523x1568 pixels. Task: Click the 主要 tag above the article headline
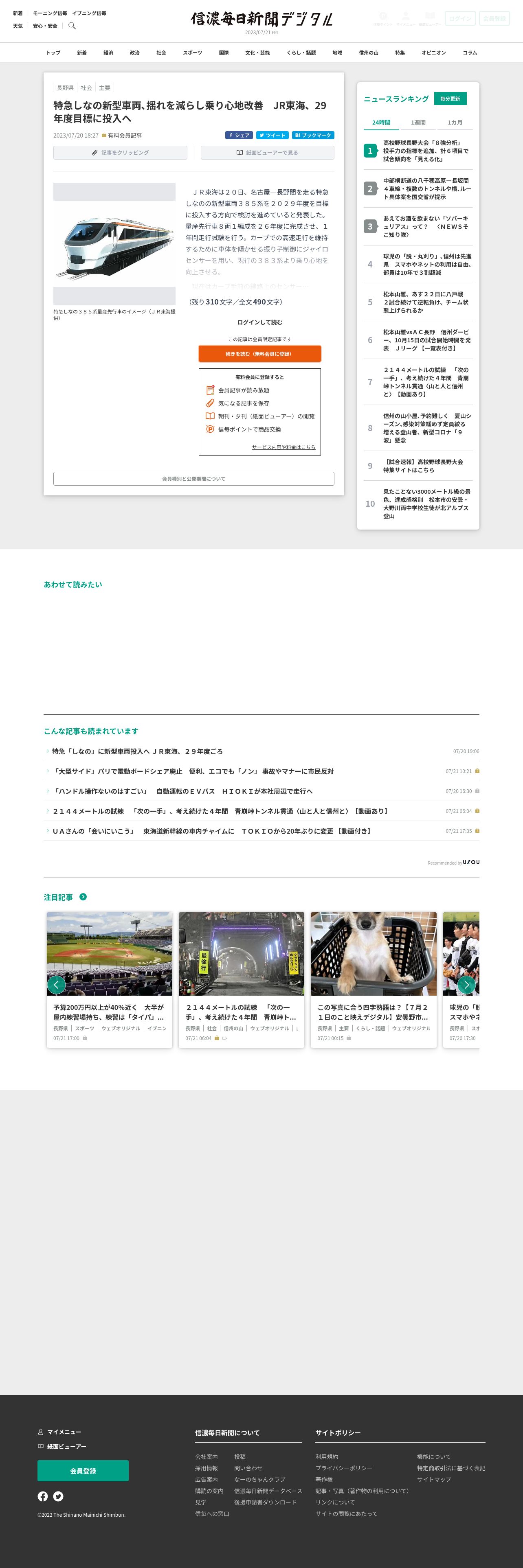pyautogui.click(x=105, y=88)
